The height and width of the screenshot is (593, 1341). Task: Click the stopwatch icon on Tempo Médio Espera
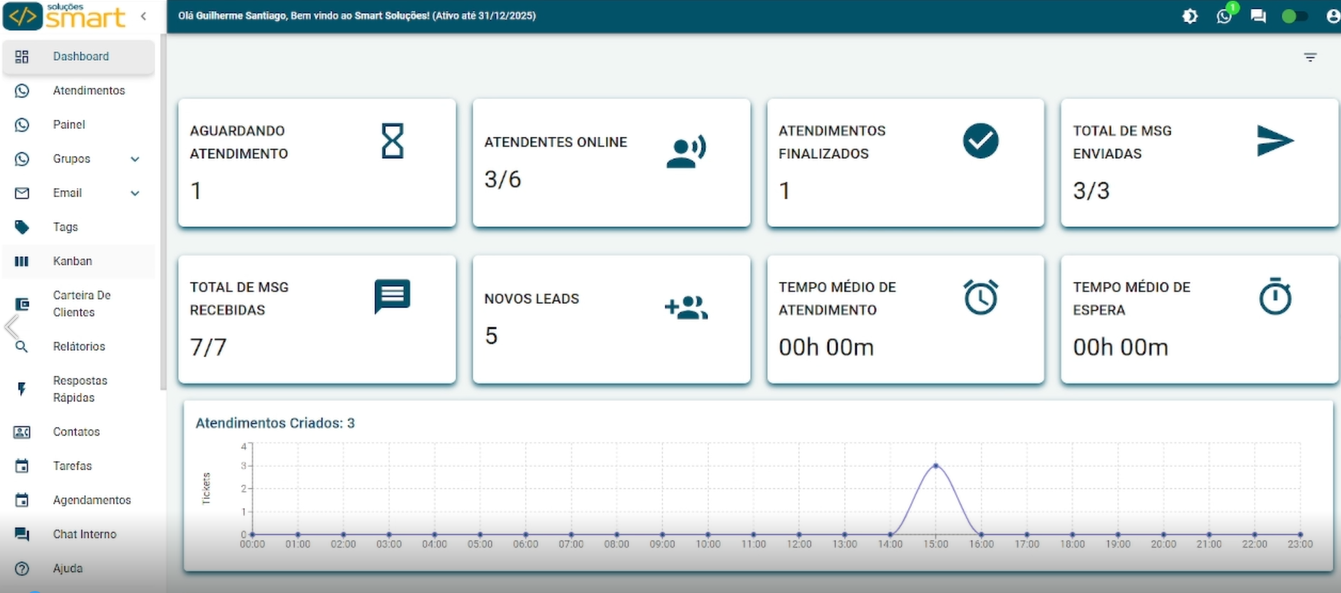click(1275, 297)
